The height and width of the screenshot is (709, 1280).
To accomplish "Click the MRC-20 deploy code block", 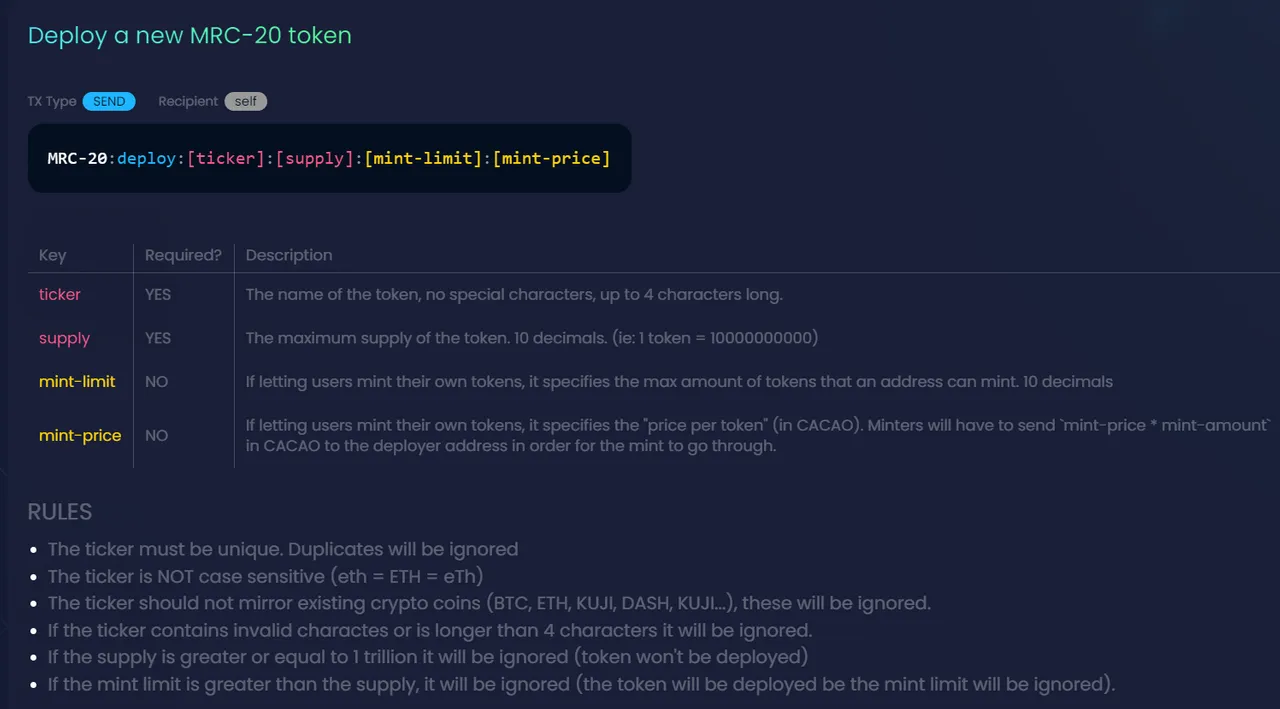I will [329, 158].
